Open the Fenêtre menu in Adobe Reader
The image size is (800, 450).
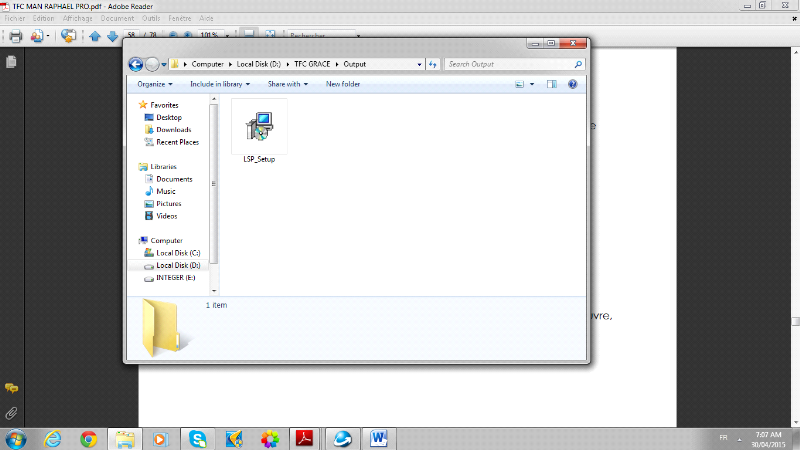pyautogui.click(x=180, y=18)
